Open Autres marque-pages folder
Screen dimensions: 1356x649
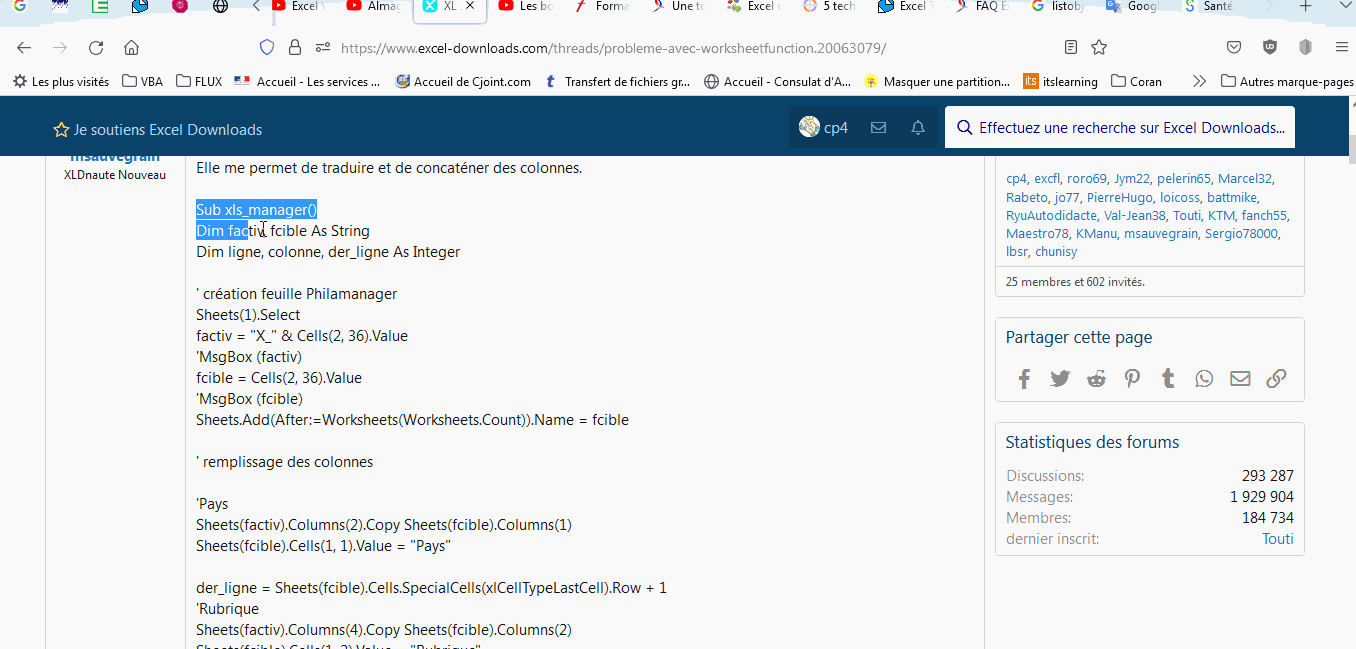pyautogui.click(x=1287, y=81)
